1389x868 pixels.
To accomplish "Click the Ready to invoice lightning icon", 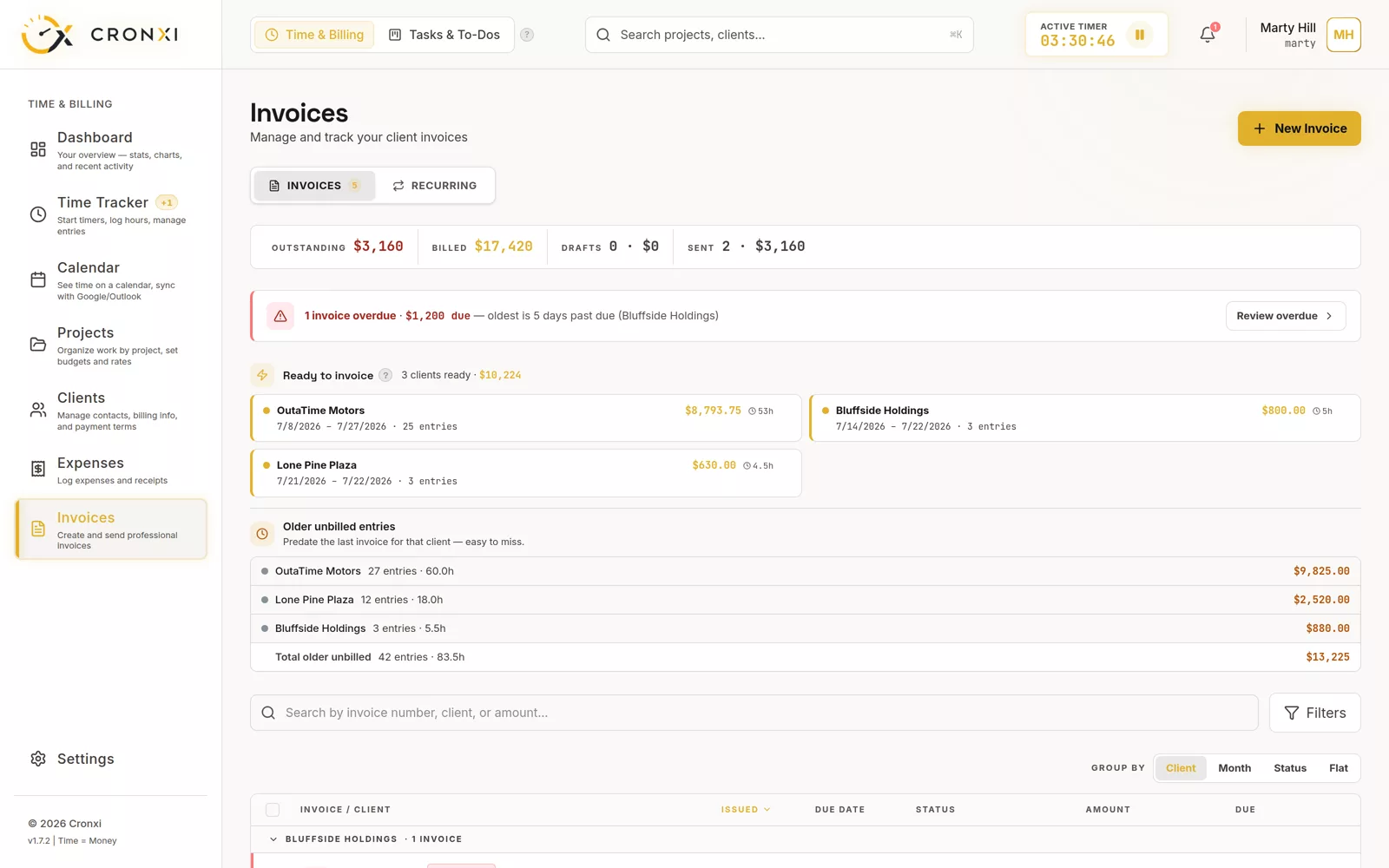I will pos(262,375).
